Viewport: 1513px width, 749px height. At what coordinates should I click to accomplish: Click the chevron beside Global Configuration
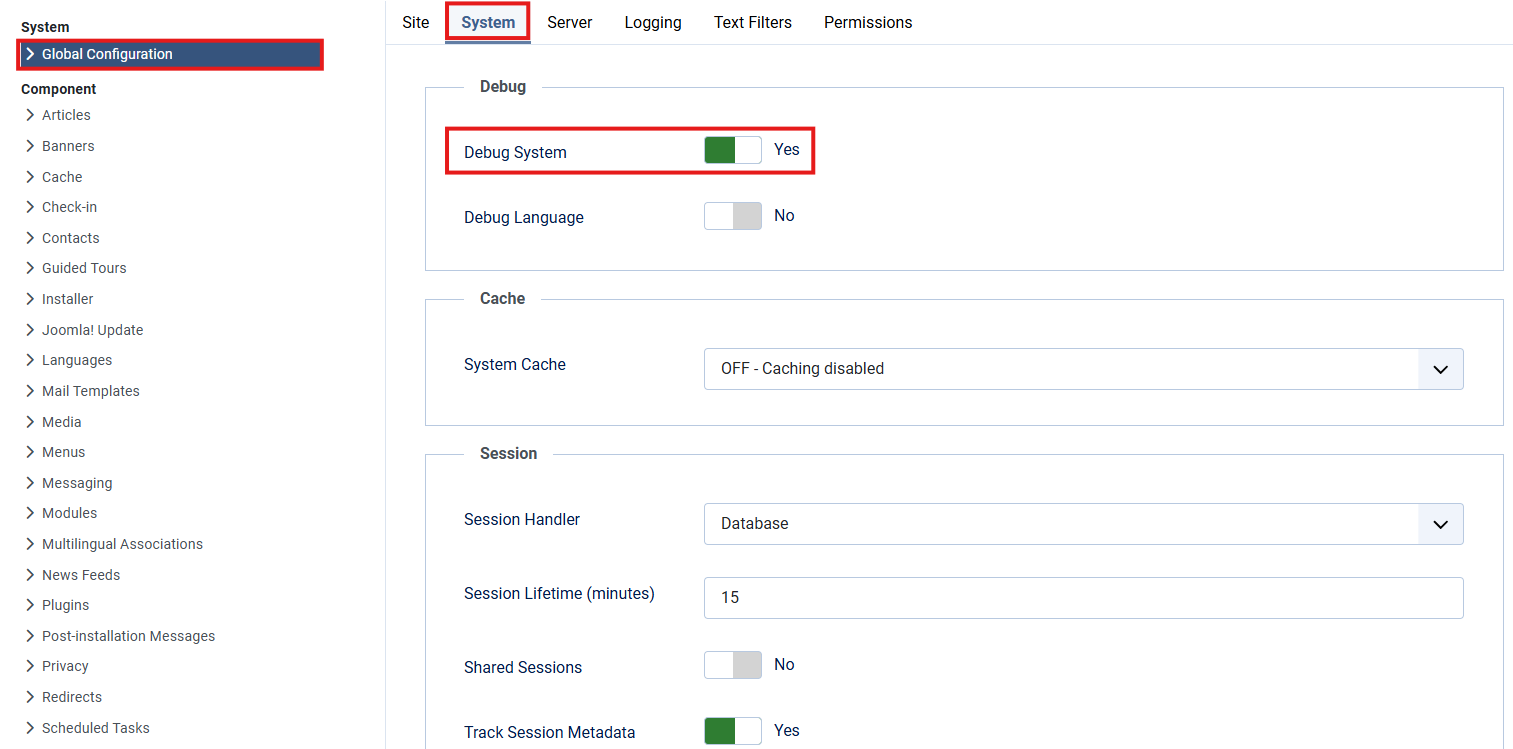30,54
